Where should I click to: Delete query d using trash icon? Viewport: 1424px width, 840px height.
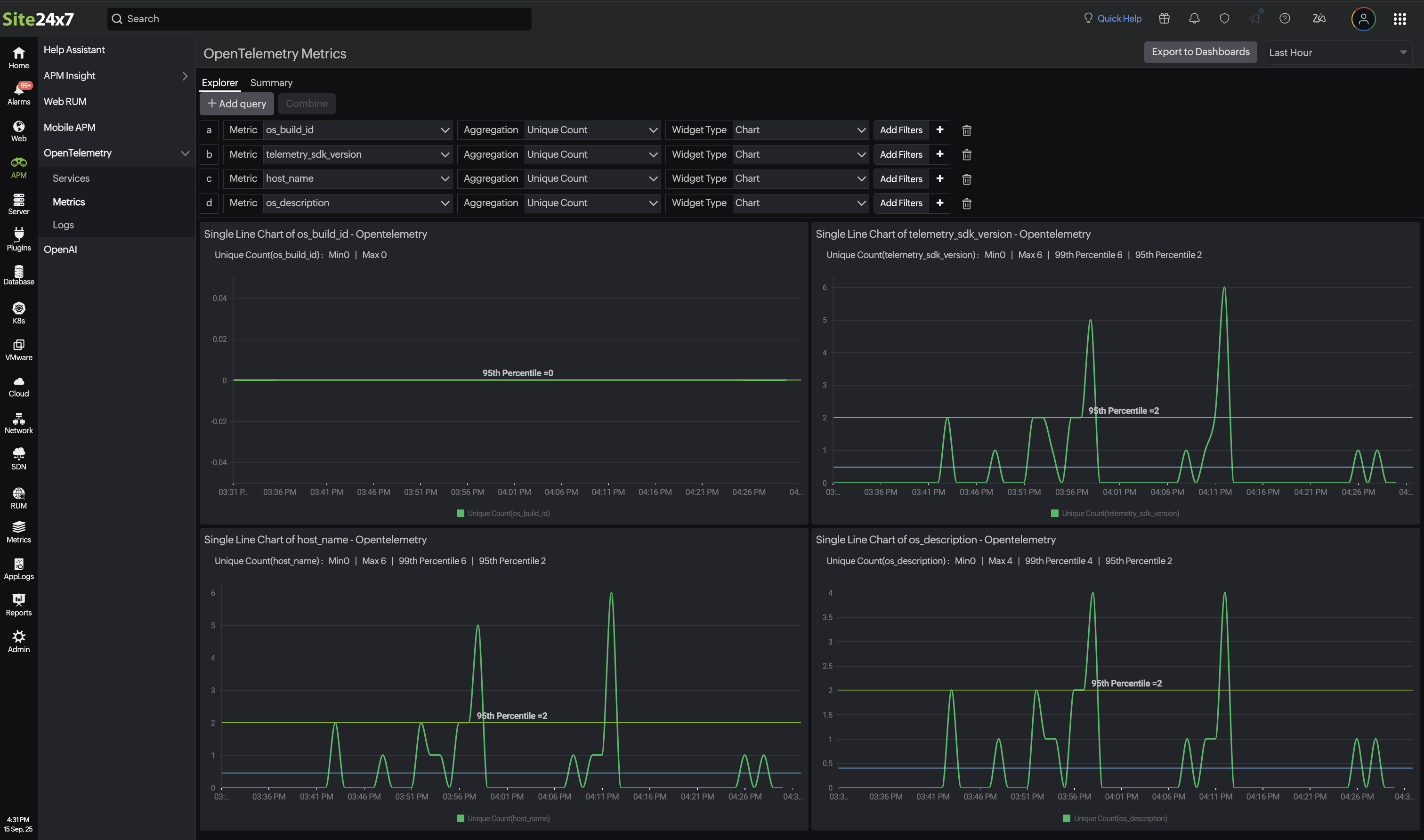coord(966,203)
